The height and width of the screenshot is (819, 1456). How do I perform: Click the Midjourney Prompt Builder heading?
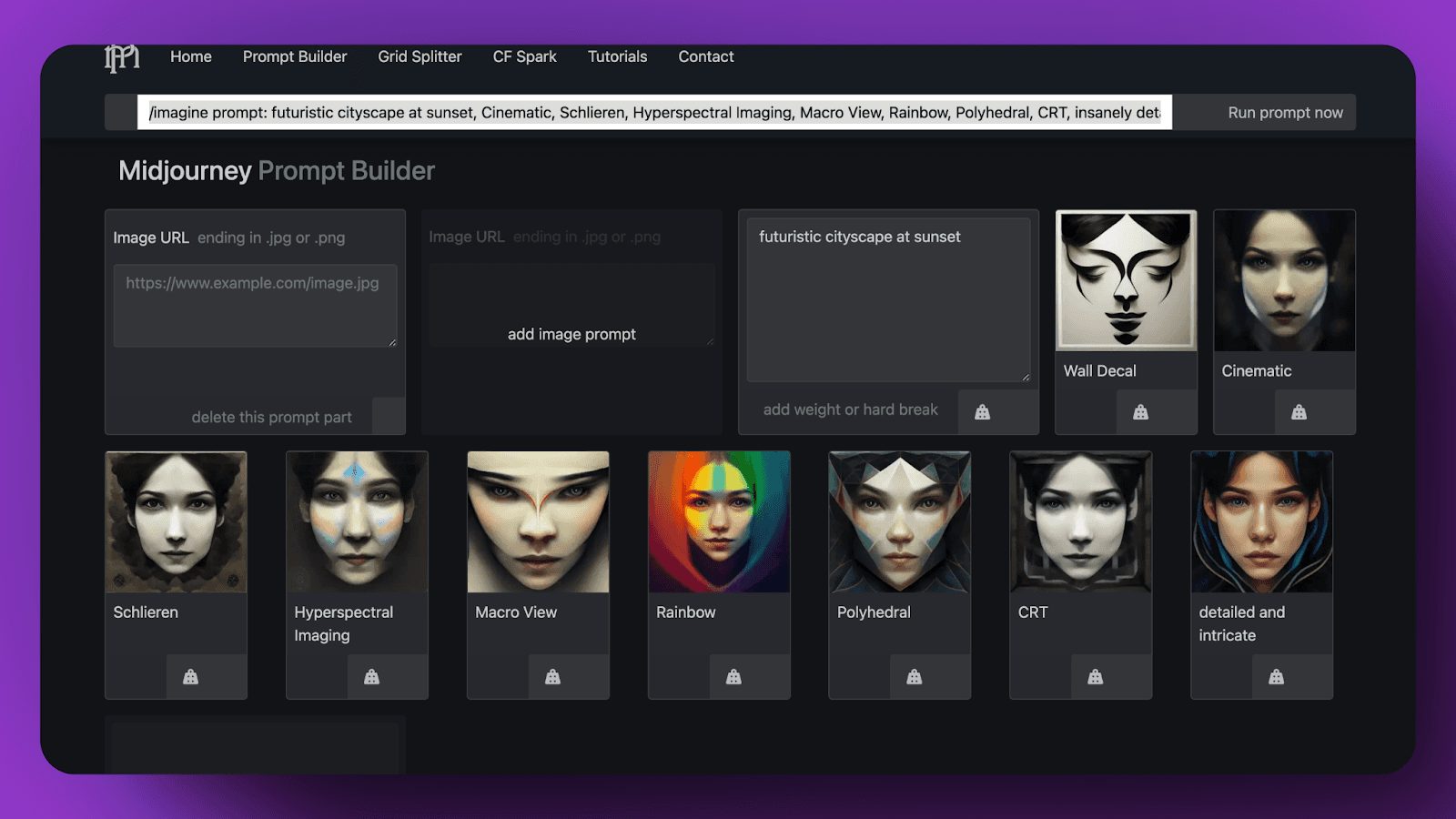coord(277,171)
